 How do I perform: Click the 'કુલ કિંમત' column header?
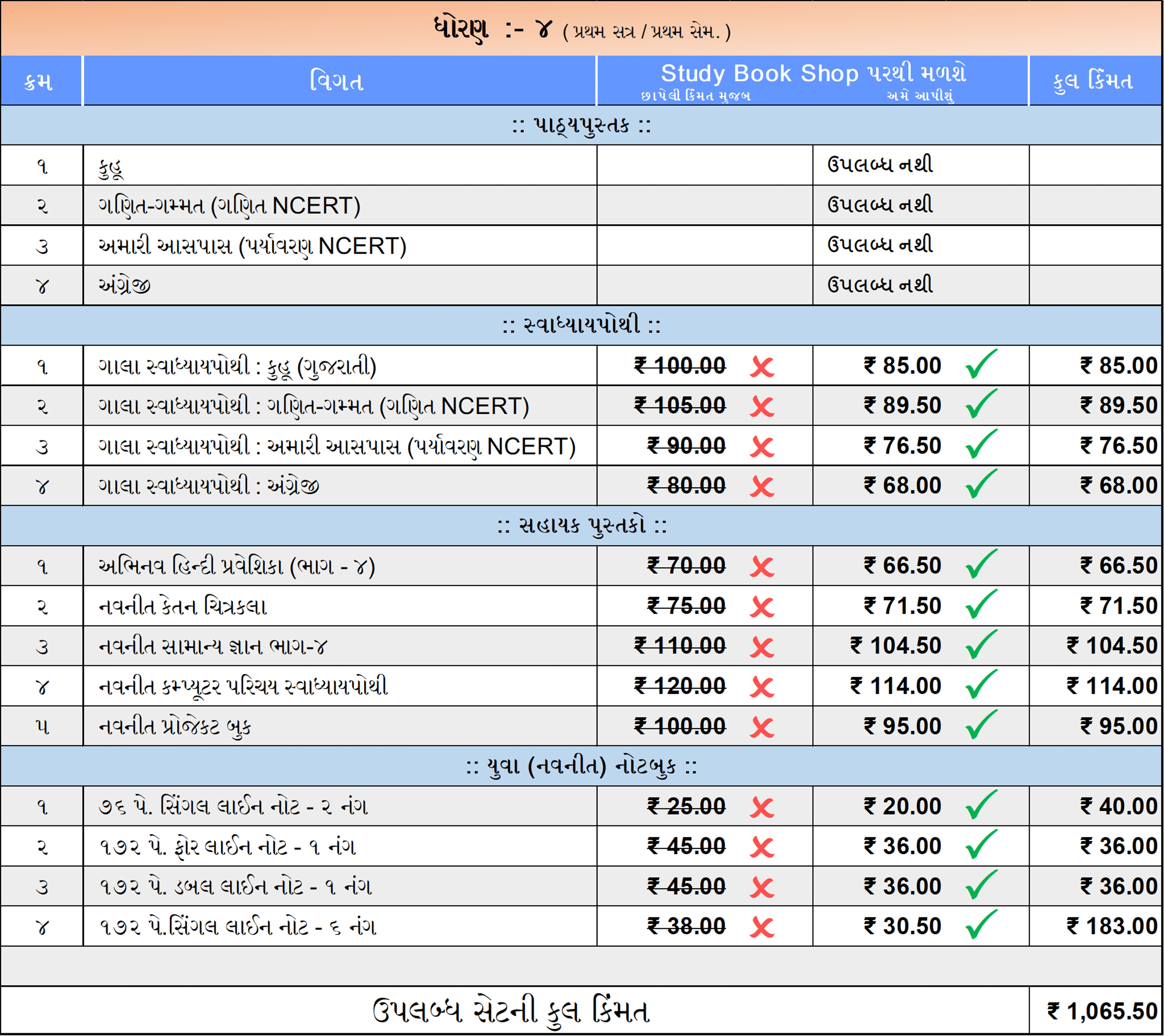(x=1093, y=81)
